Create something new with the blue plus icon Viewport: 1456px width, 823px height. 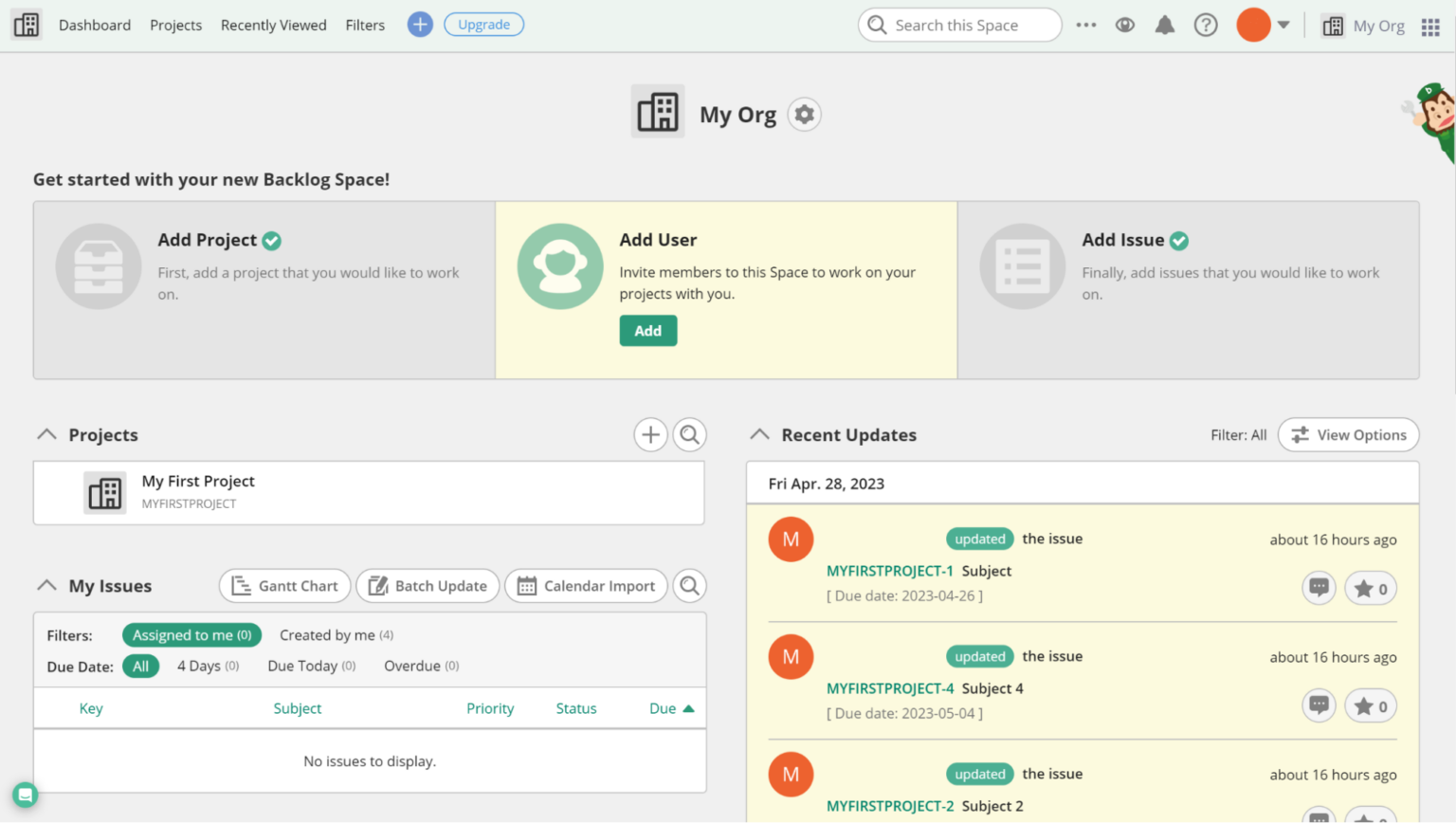420,24
